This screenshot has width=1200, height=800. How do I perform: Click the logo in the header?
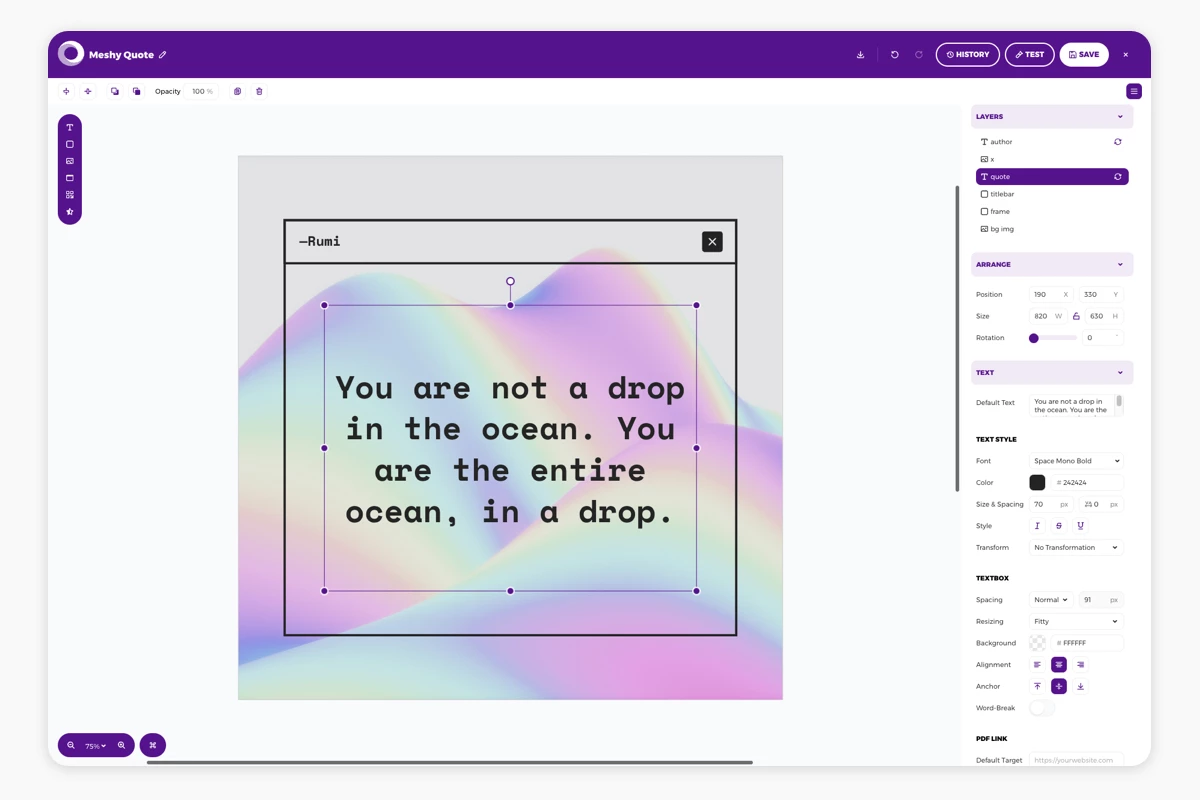pyautogui.click(x=71, y=54)
